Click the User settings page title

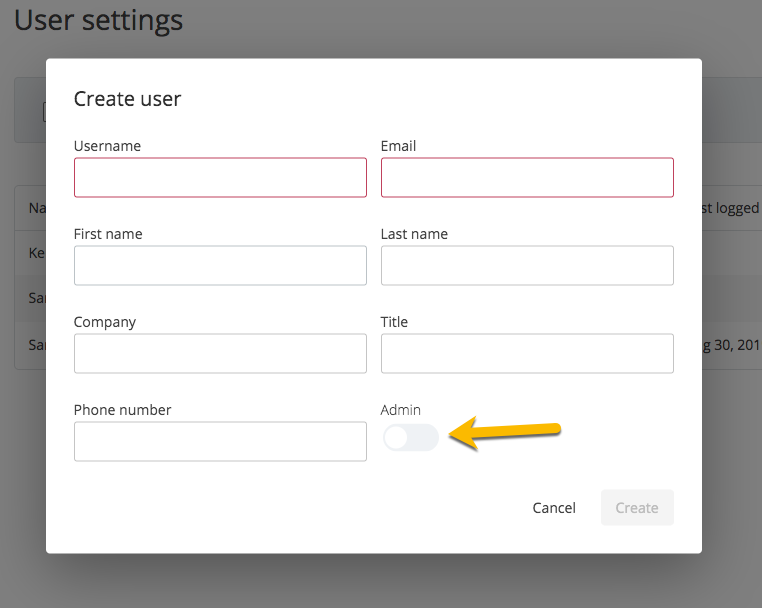(x=98, y=20)
